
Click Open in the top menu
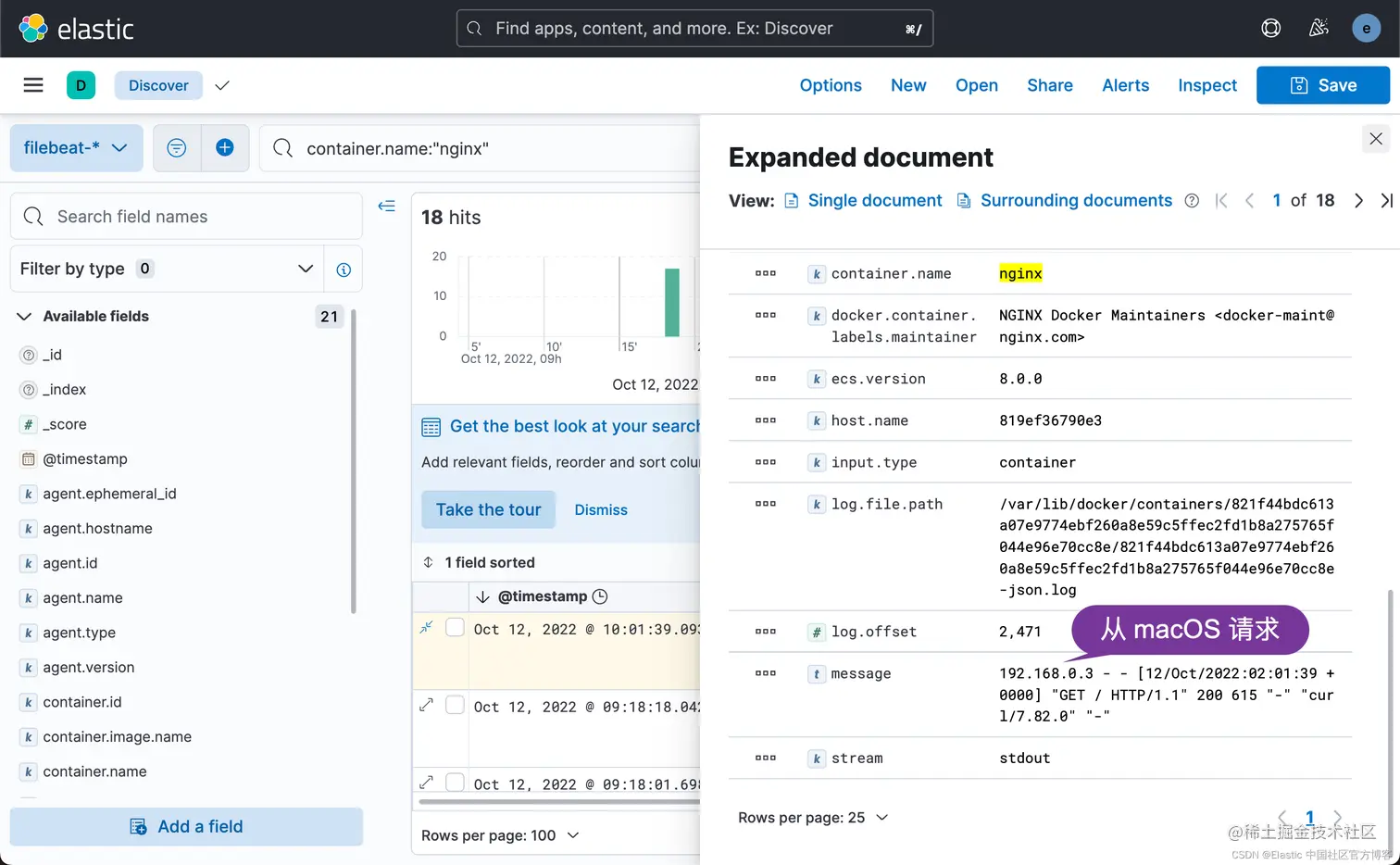[977, 85]
